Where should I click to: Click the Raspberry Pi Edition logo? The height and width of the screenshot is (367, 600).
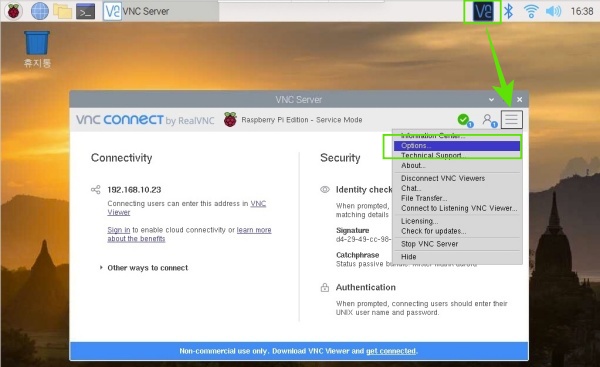230,120
